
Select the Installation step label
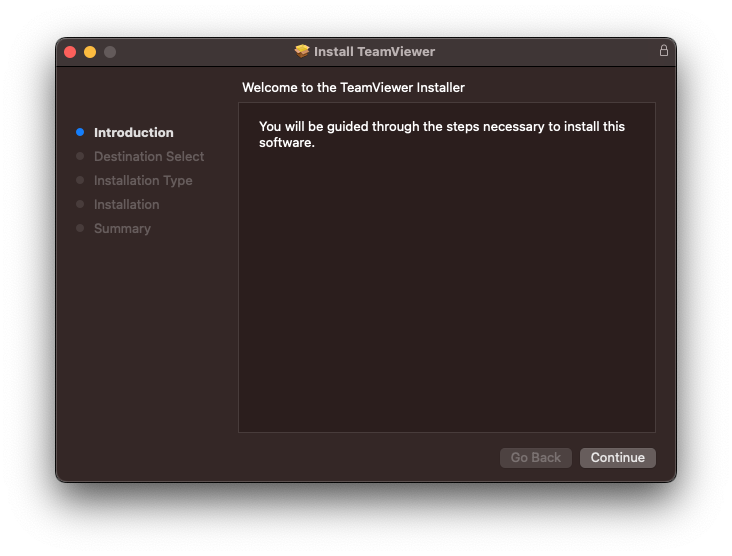[x=127, y=204]
